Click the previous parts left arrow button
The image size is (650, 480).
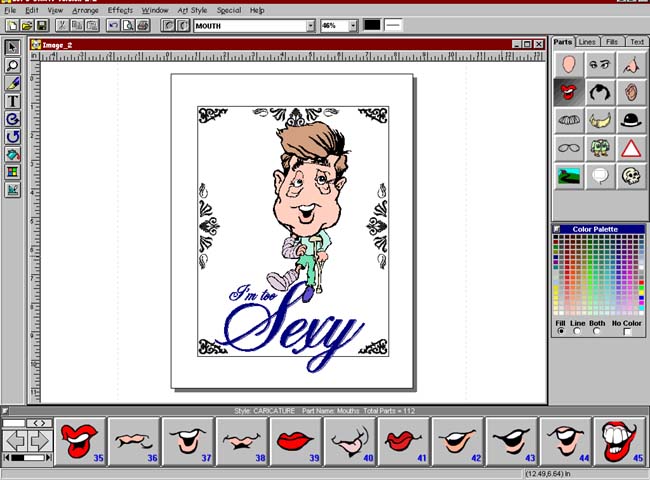(15, 441)
